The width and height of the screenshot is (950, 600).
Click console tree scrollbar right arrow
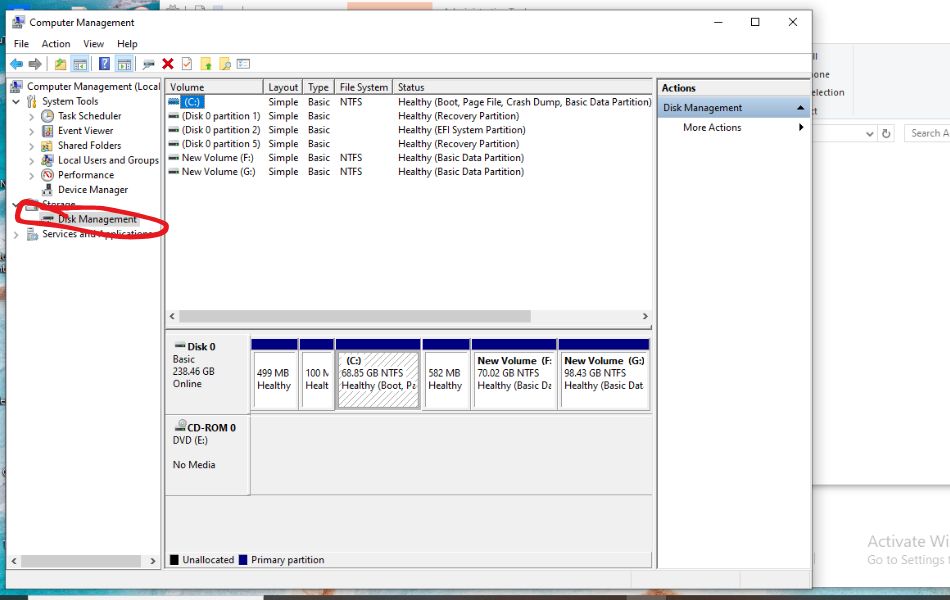(153, 561)
